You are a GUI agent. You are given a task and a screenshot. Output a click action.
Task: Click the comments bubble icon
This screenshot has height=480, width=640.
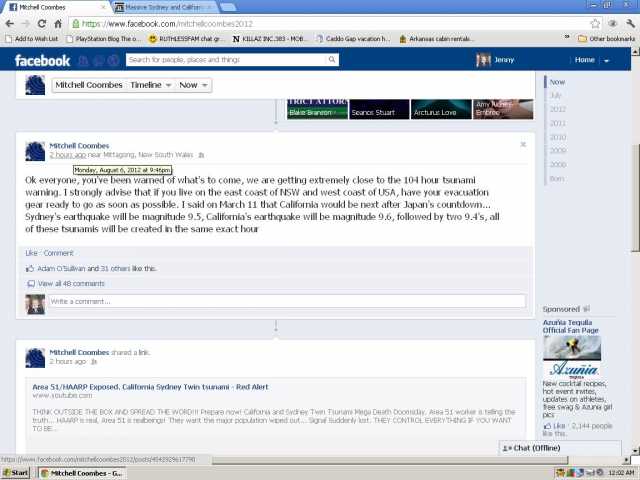[31, 284]
